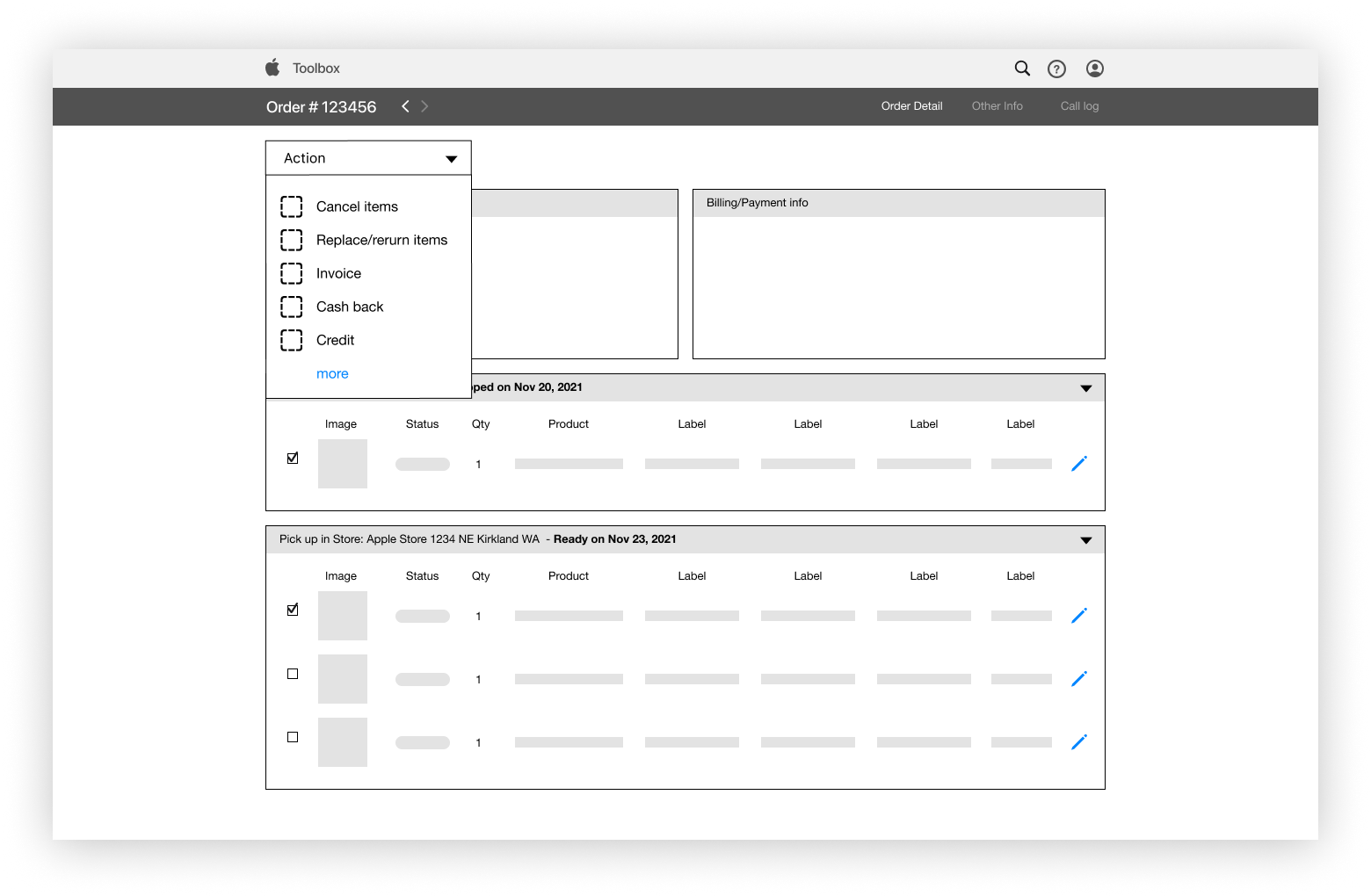Viewport: 1371px width, 896px height.
Task: Click the Nov 20 item status pill
Action: (423, 464)
